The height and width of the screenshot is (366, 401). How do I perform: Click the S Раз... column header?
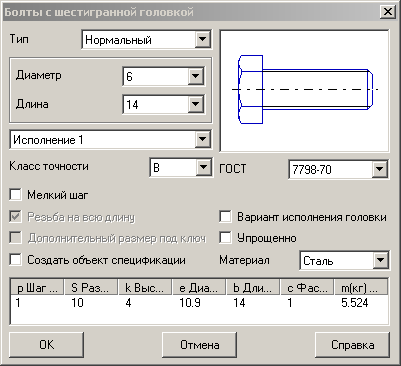point(91,288)
